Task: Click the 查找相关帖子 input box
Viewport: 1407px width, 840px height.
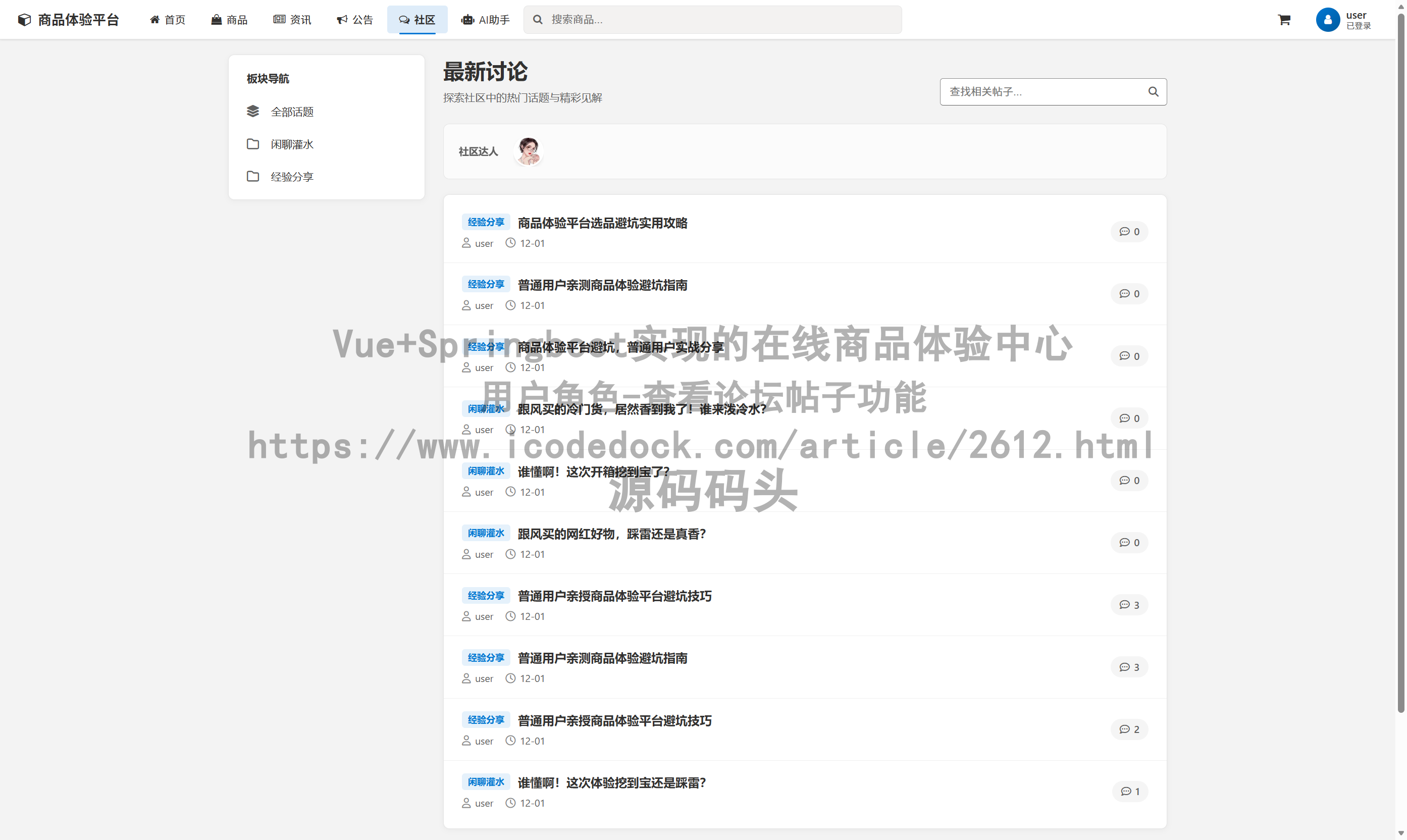Action: [1041, 92]
